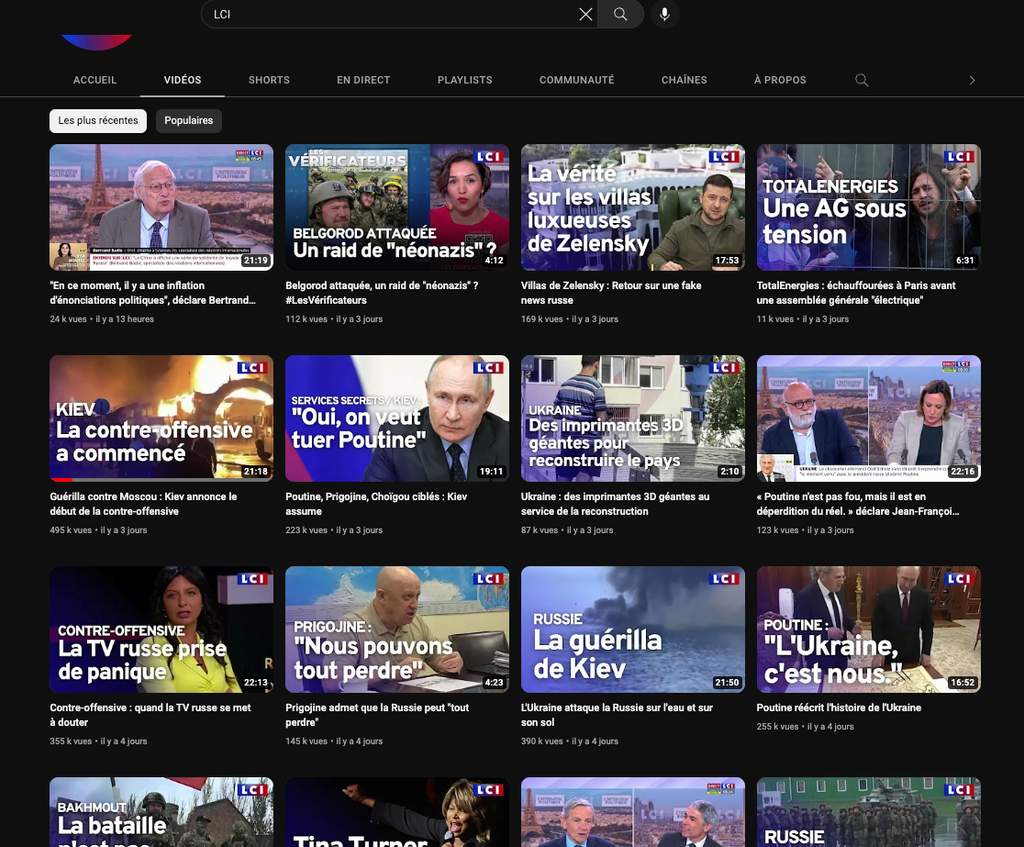Viewport: 1024px width, 847px height.
Task: Open the Playlists tab
Action: coord(465,80)
